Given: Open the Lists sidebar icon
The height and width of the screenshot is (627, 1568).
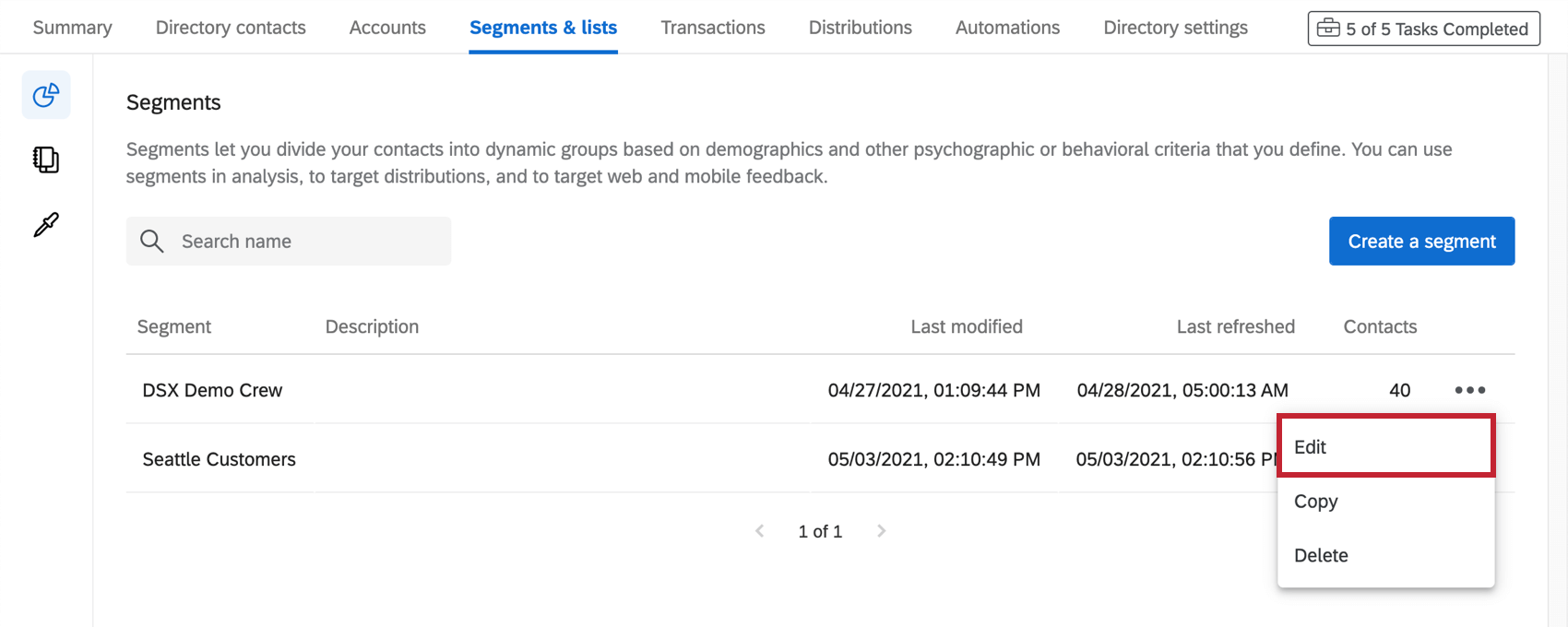Looking at the screenshot, I should (46, 160).
